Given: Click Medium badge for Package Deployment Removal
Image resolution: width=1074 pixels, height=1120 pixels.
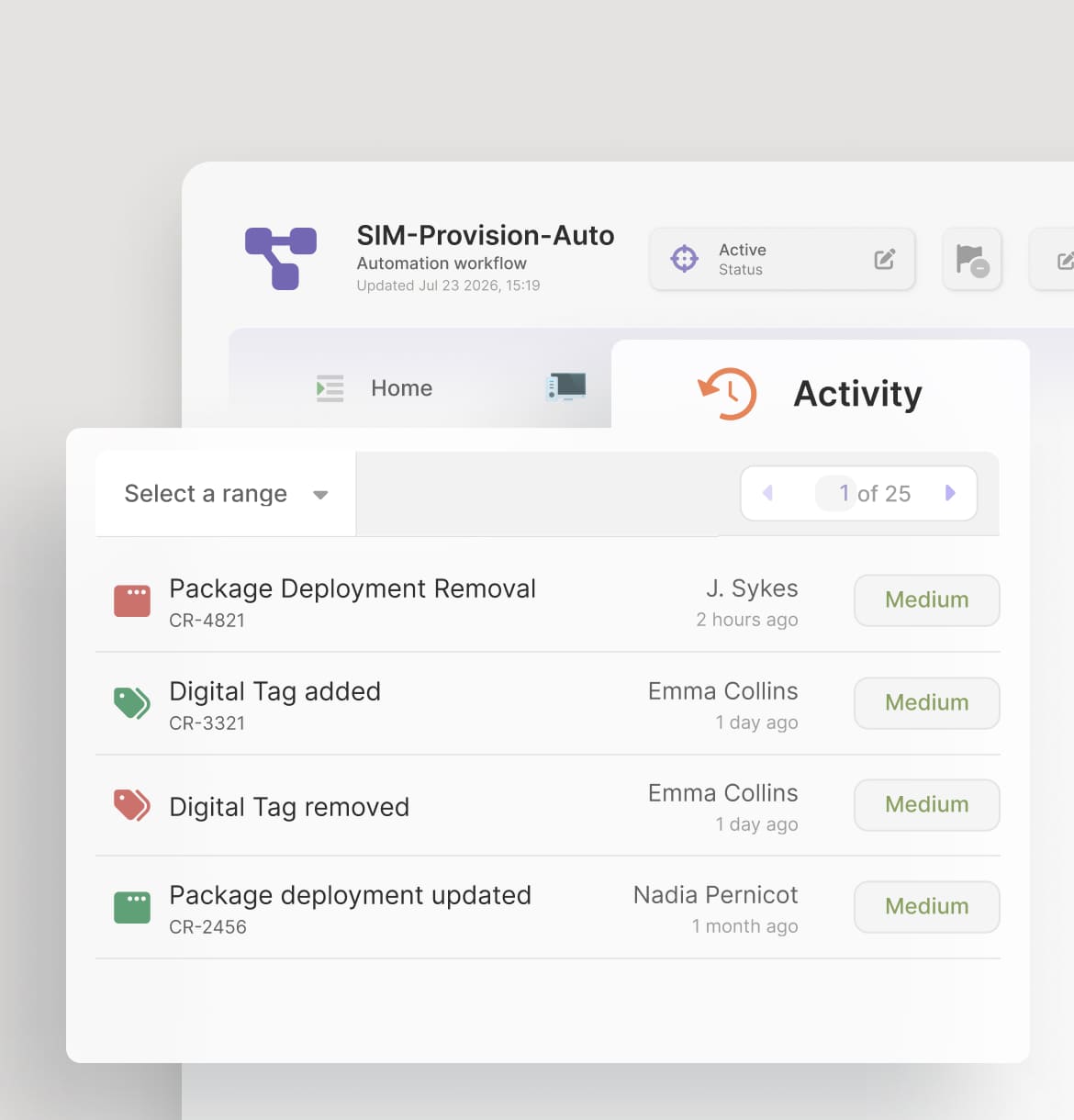Looking at the screenshot, I should [927, 600].
